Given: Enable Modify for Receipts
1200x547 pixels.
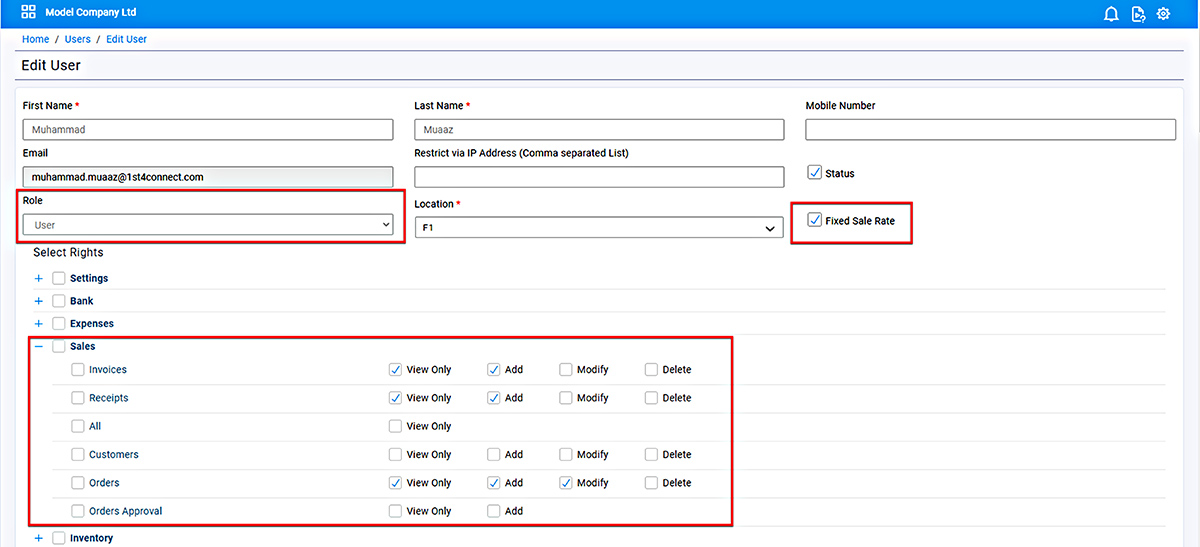Looking at the screenshot, I should pyautogui.click(x=567, y=398).
